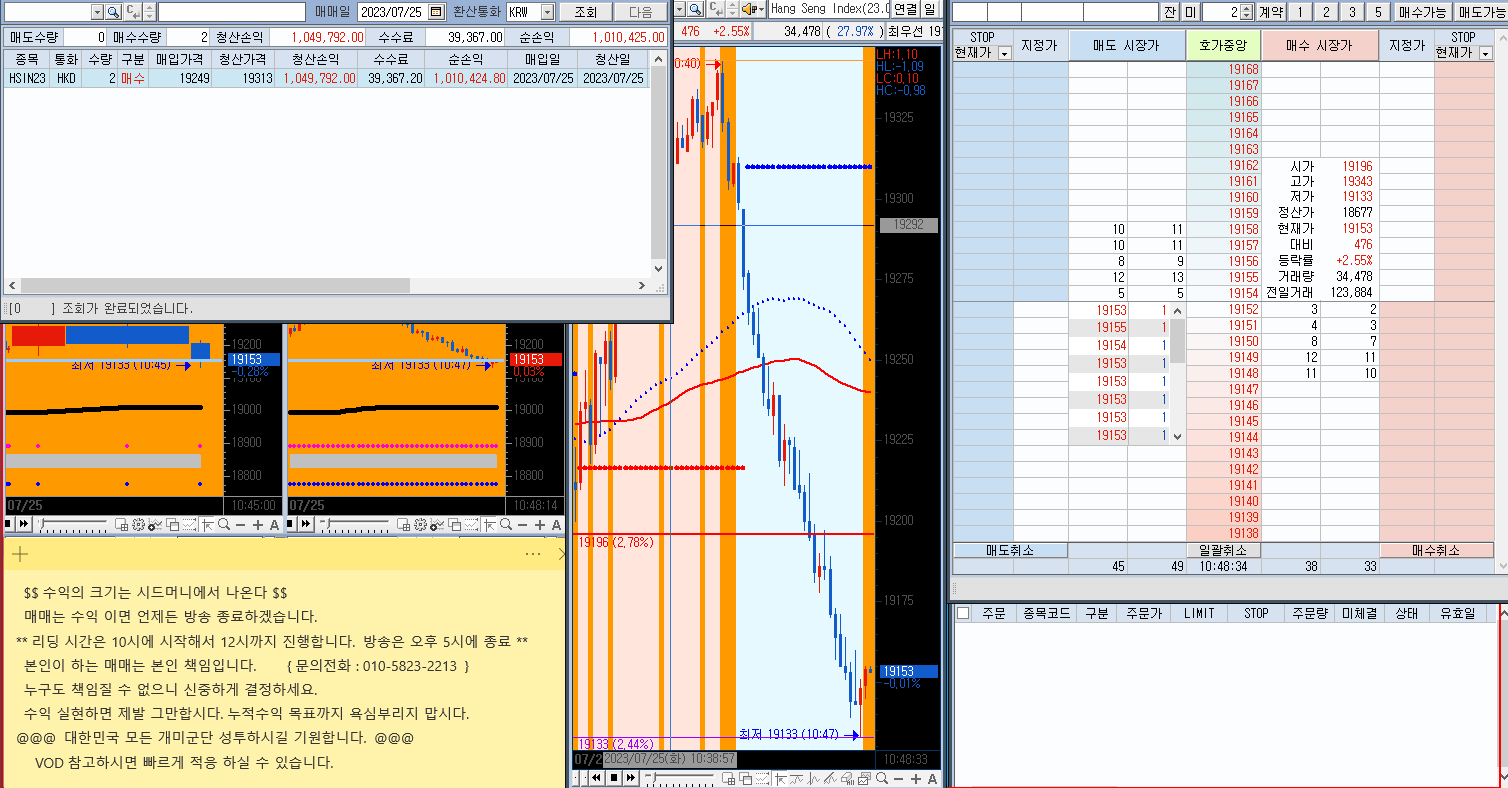Expand right STOP 현재가 dropdown in order panel

click(1485, 53)
